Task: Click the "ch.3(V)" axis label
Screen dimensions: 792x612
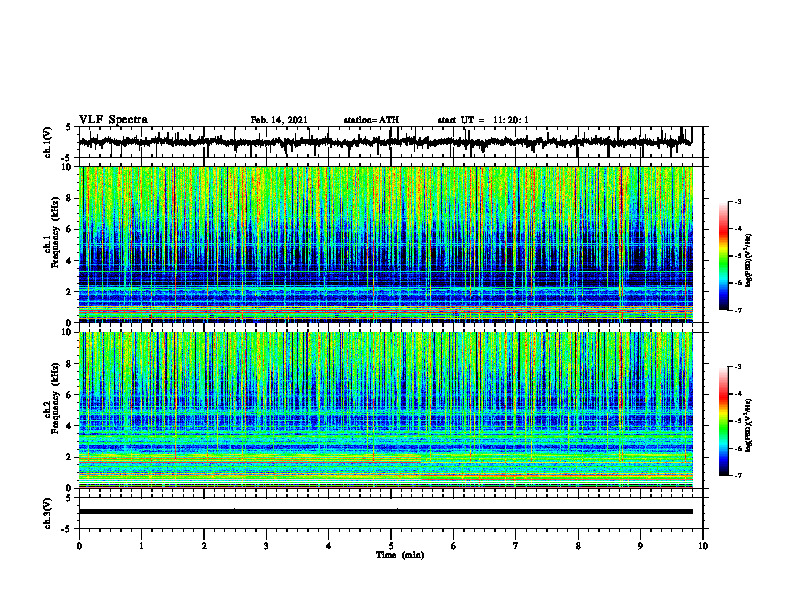Action: coord(48,514)
